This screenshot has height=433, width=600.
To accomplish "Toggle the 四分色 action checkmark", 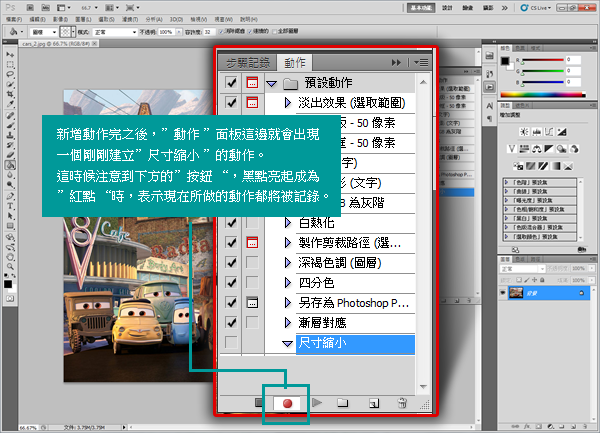I will 231,282.
